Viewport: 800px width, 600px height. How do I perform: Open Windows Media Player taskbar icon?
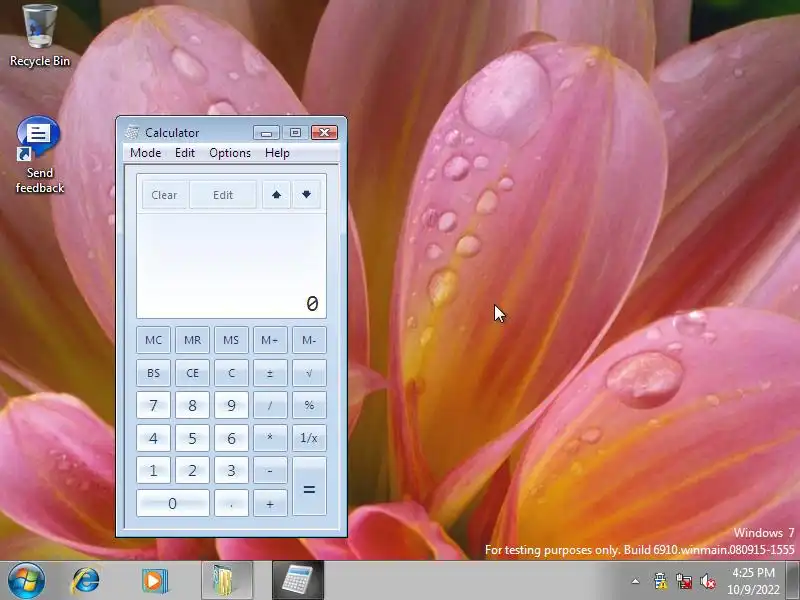click(x=154, y=581)
